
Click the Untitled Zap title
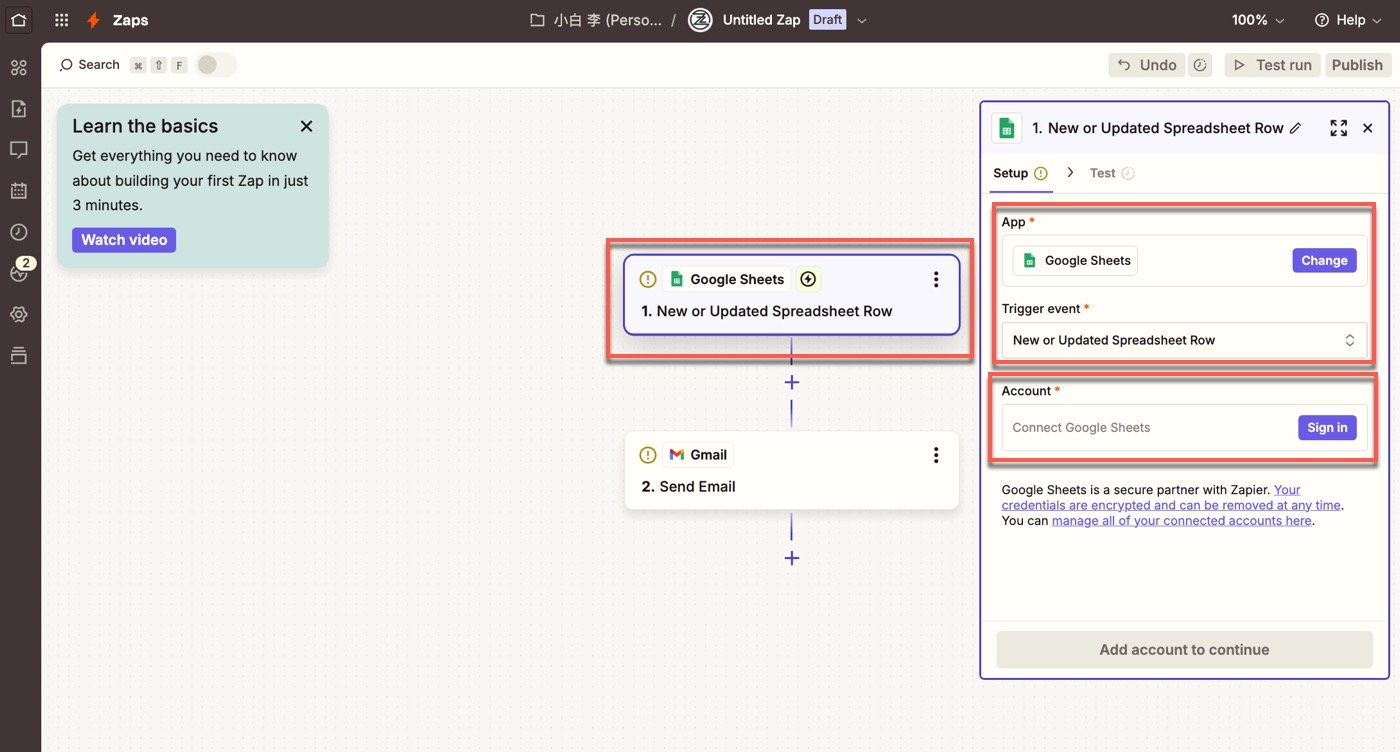point(762,20)
